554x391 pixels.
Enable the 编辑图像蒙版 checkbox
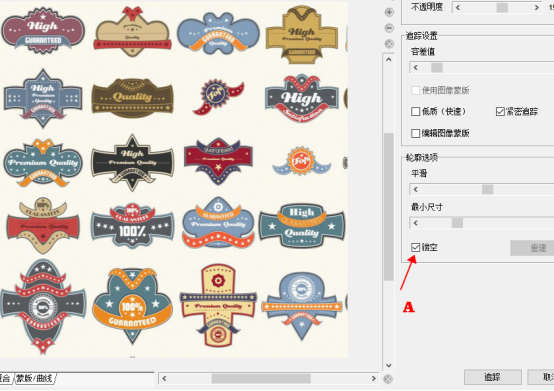coord(416,133)
